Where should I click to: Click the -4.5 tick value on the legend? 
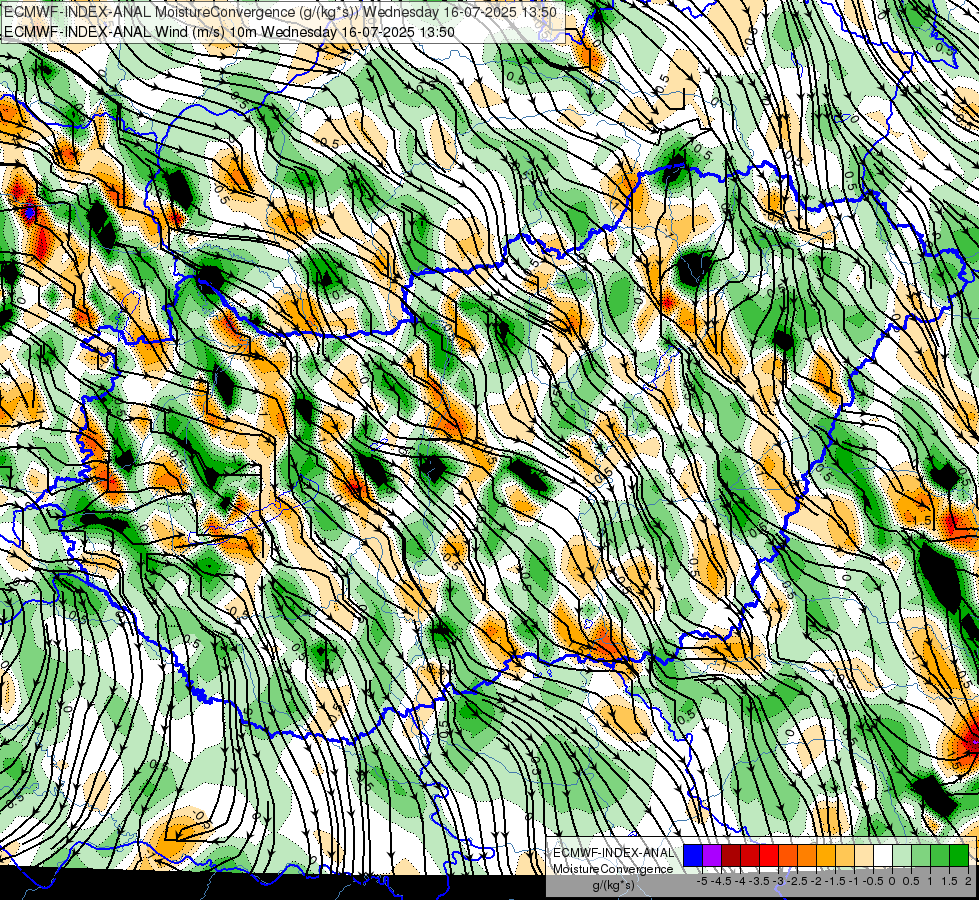pos(721,881)
